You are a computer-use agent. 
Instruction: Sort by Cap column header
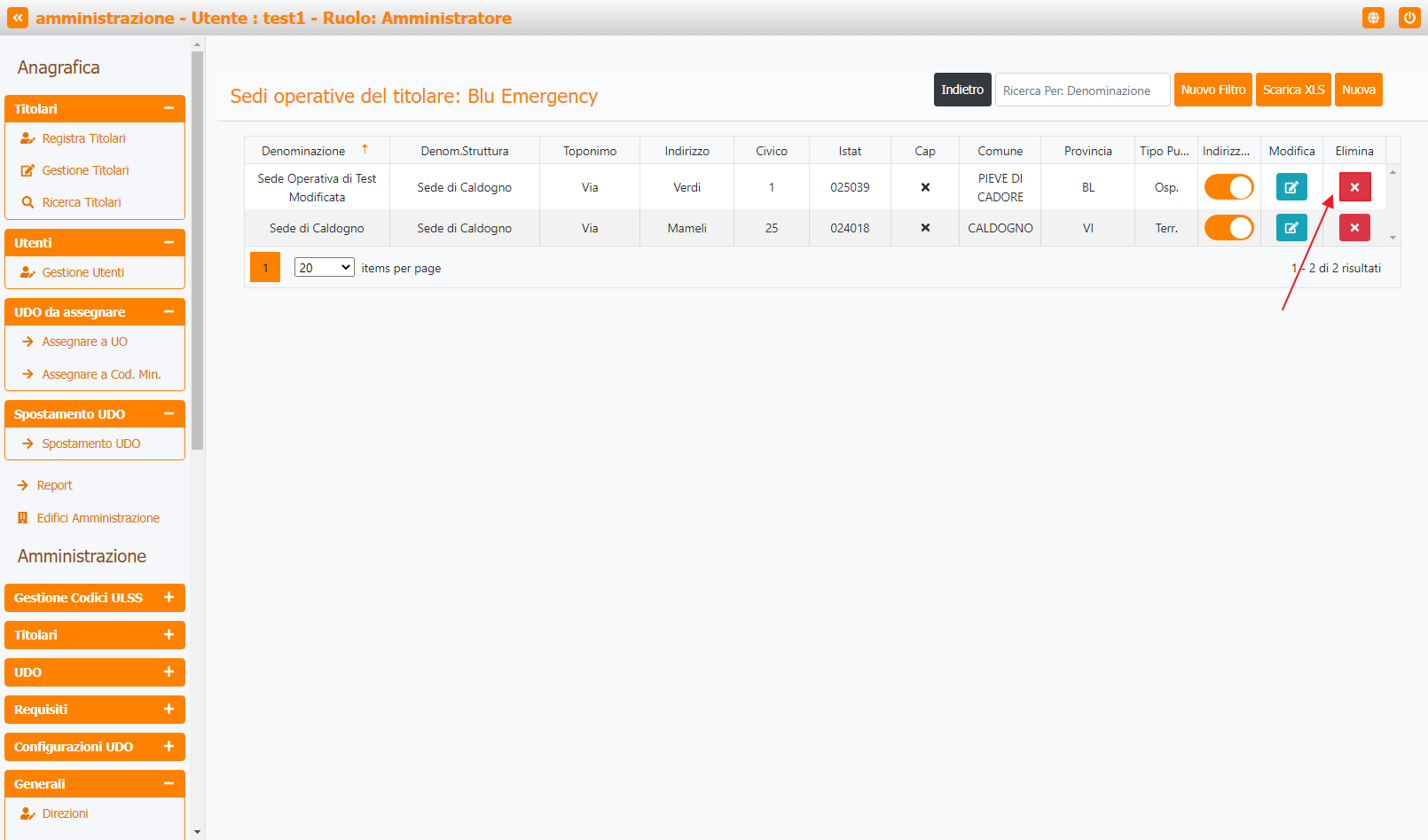coord(925,151)
